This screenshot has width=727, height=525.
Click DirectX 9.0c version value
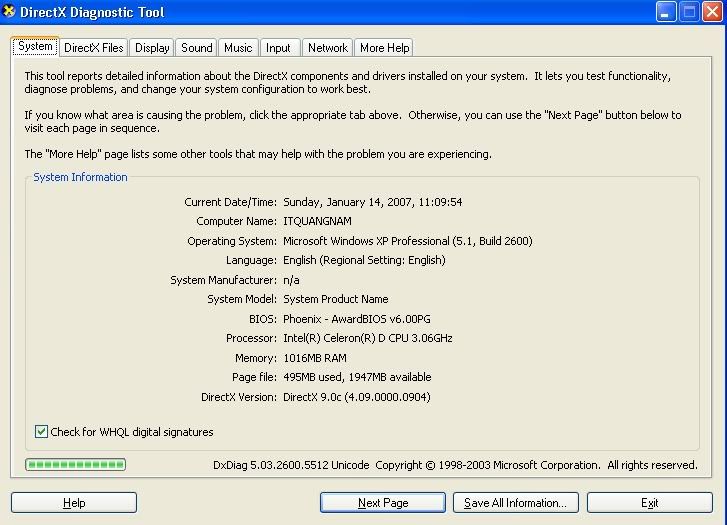tap(357, 397)
